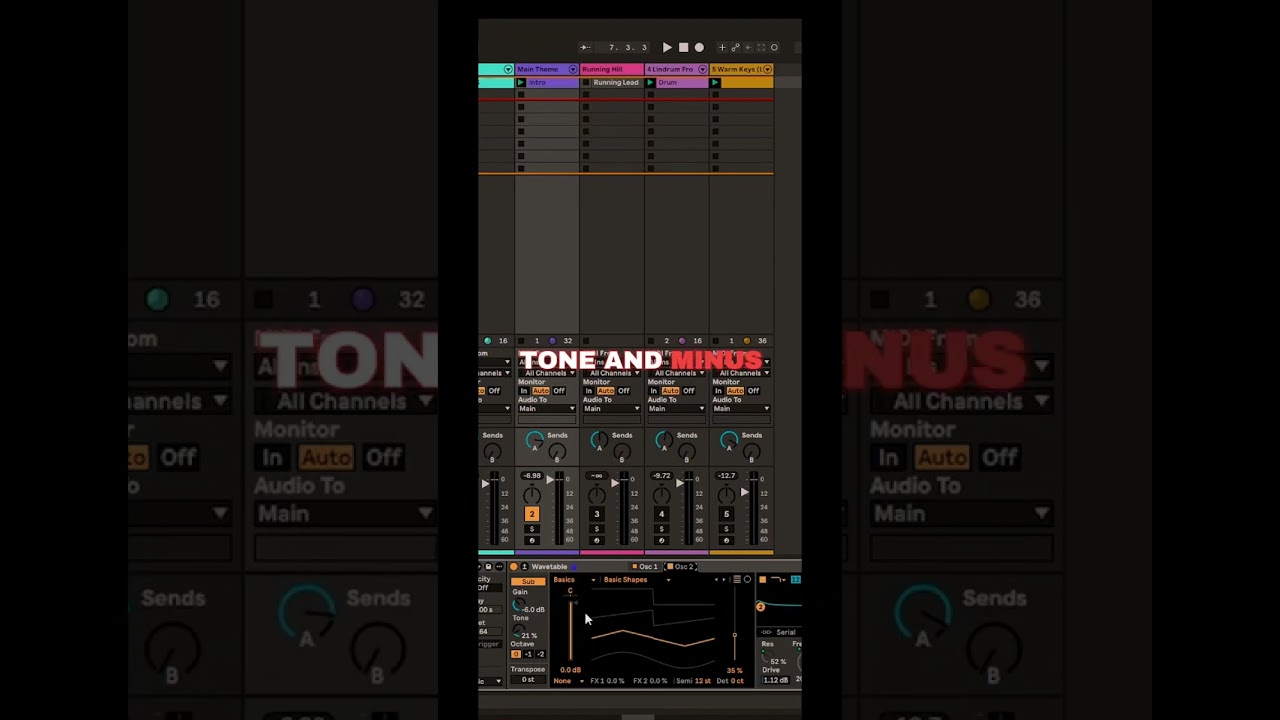Click track 2 Send A knob
The height and width of the screenshot is (720, 1280).
534,439
